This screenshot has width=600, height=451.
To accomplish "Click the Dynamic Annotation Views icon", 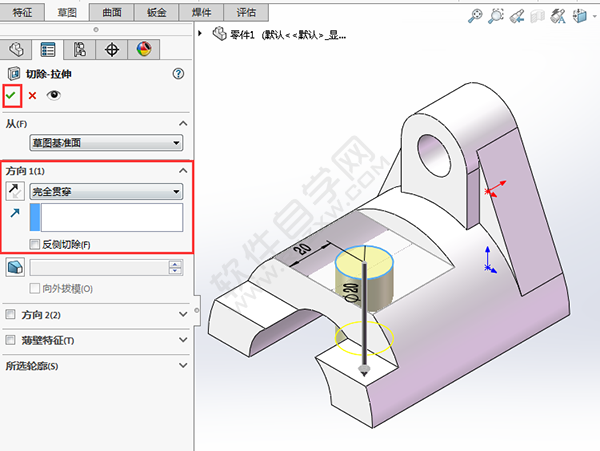I will [x=558, y=16].
